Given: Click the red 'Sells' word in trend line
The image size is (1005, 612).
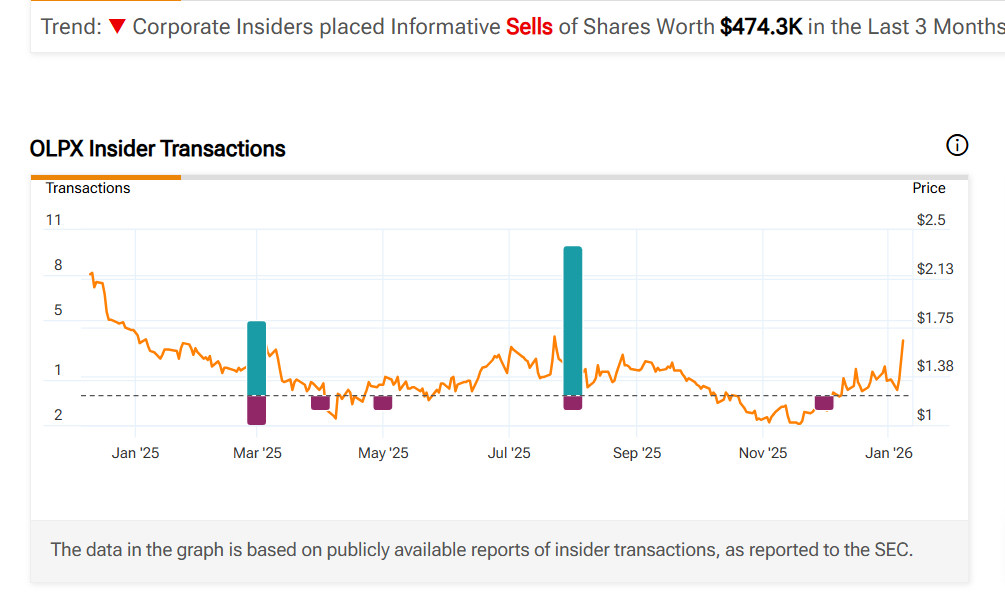Looking at the screenshot, I should [529, 27].
